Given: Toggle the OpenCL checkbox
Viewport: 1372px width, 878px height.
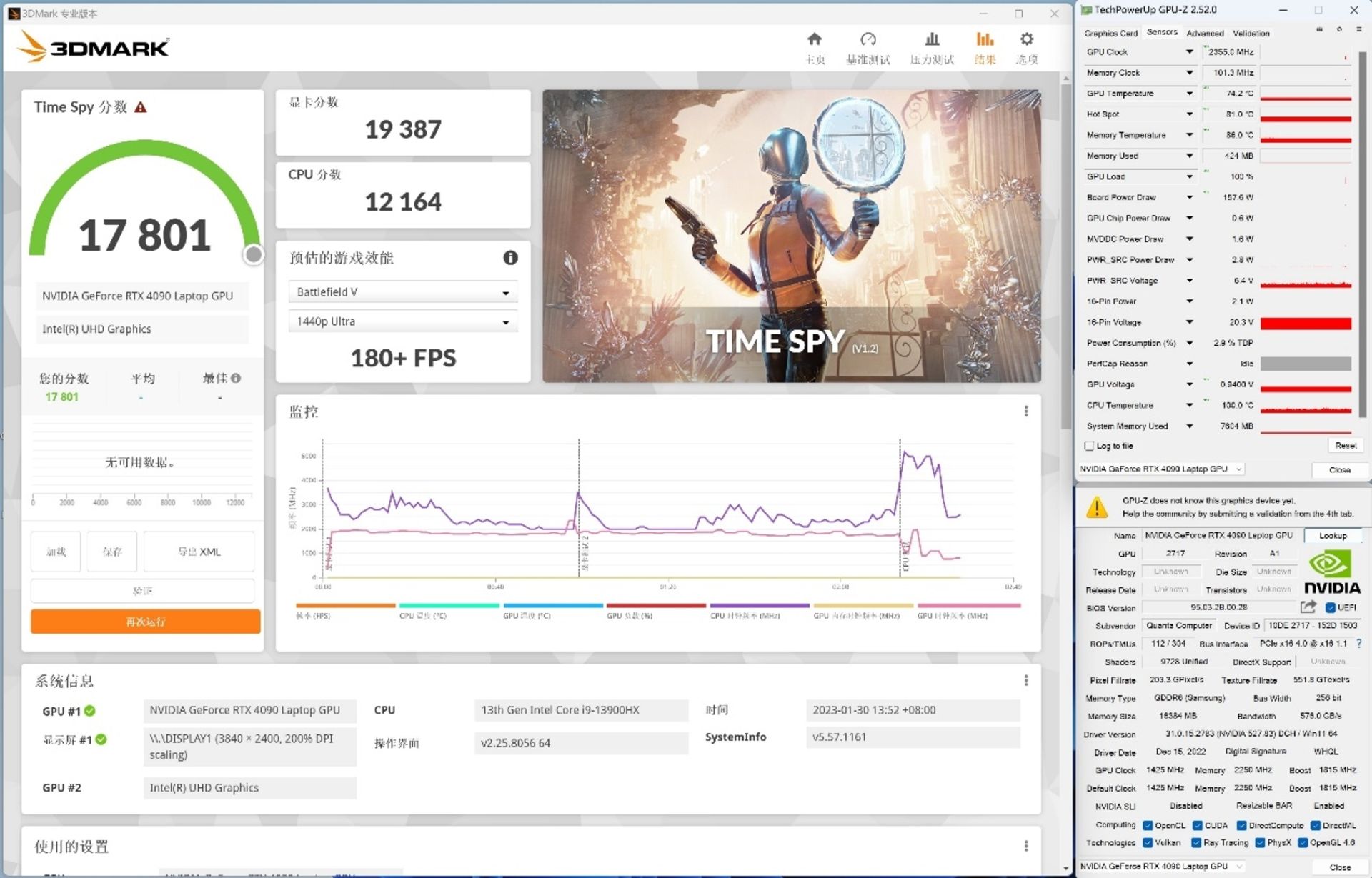Looking at the screenshot, I should coord(1148,825).
